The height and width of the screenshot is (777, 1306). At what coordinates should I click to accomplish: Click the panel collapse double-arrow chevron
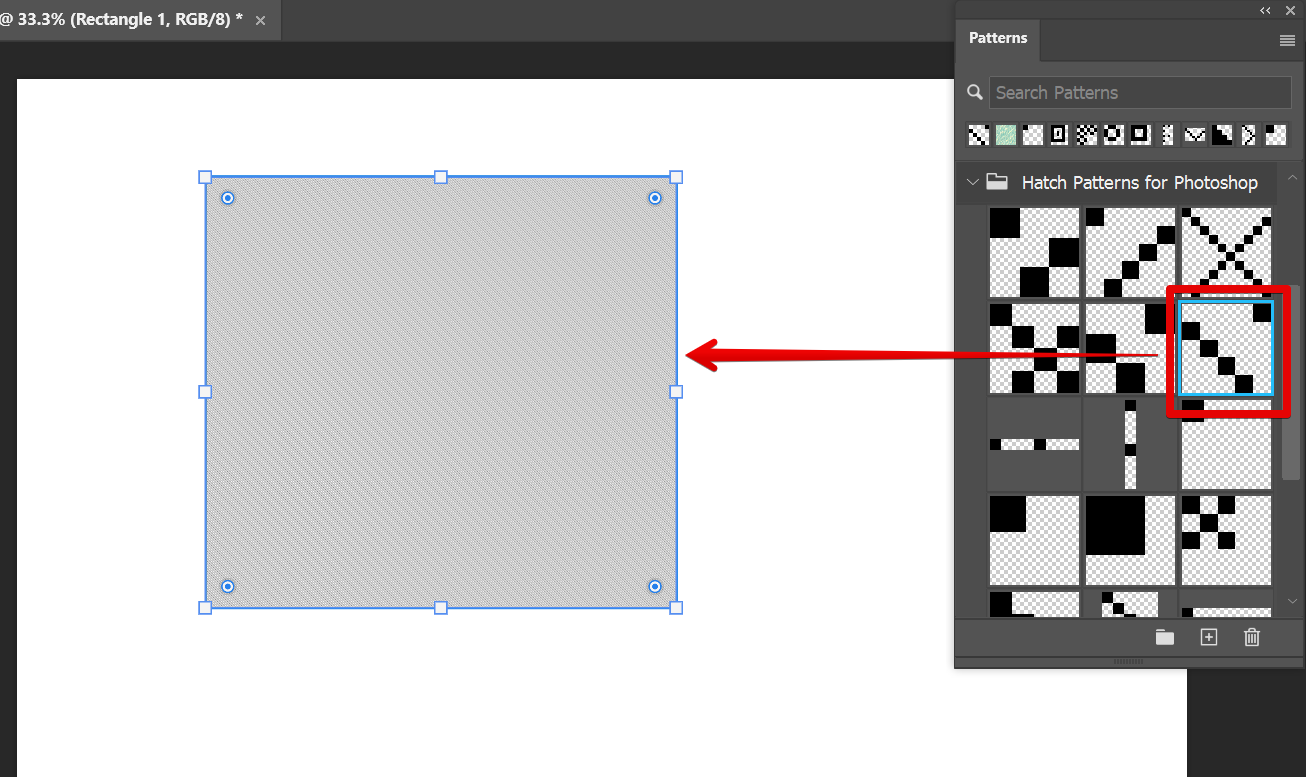[x=1264, y=10]
